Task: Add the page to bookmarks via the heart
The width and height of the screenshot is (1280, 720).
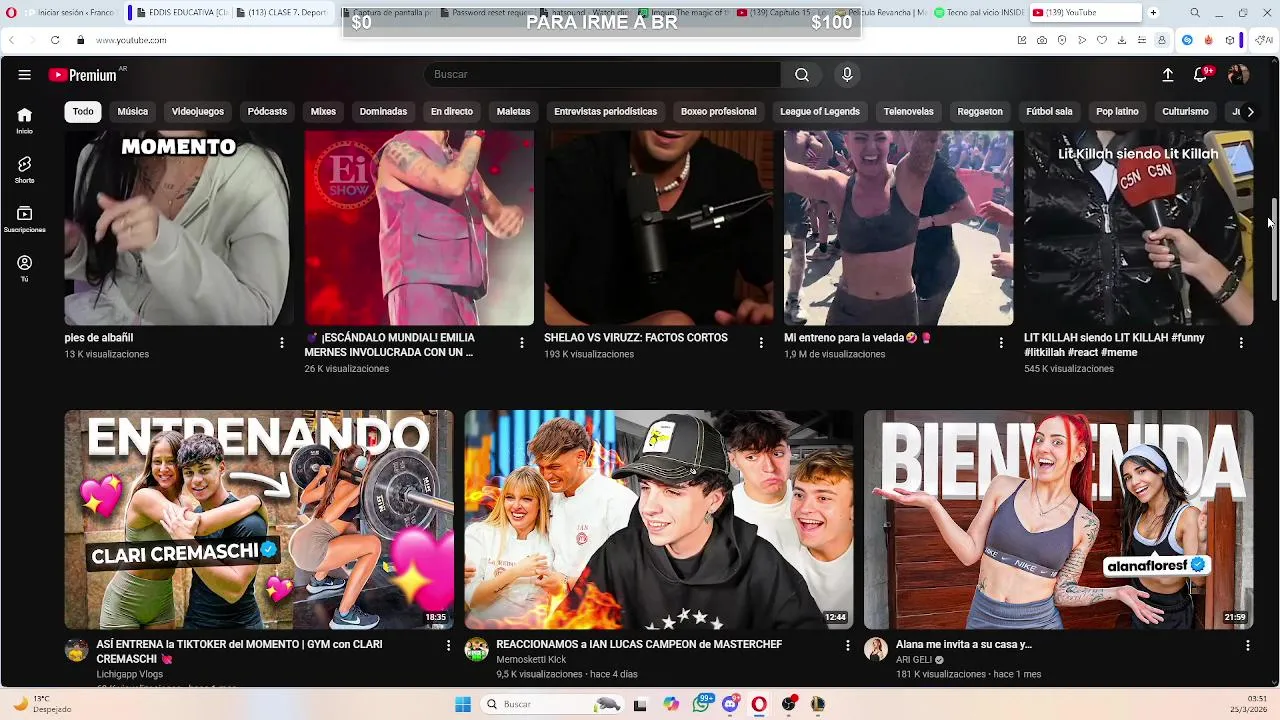Action: coord(1102,40)
